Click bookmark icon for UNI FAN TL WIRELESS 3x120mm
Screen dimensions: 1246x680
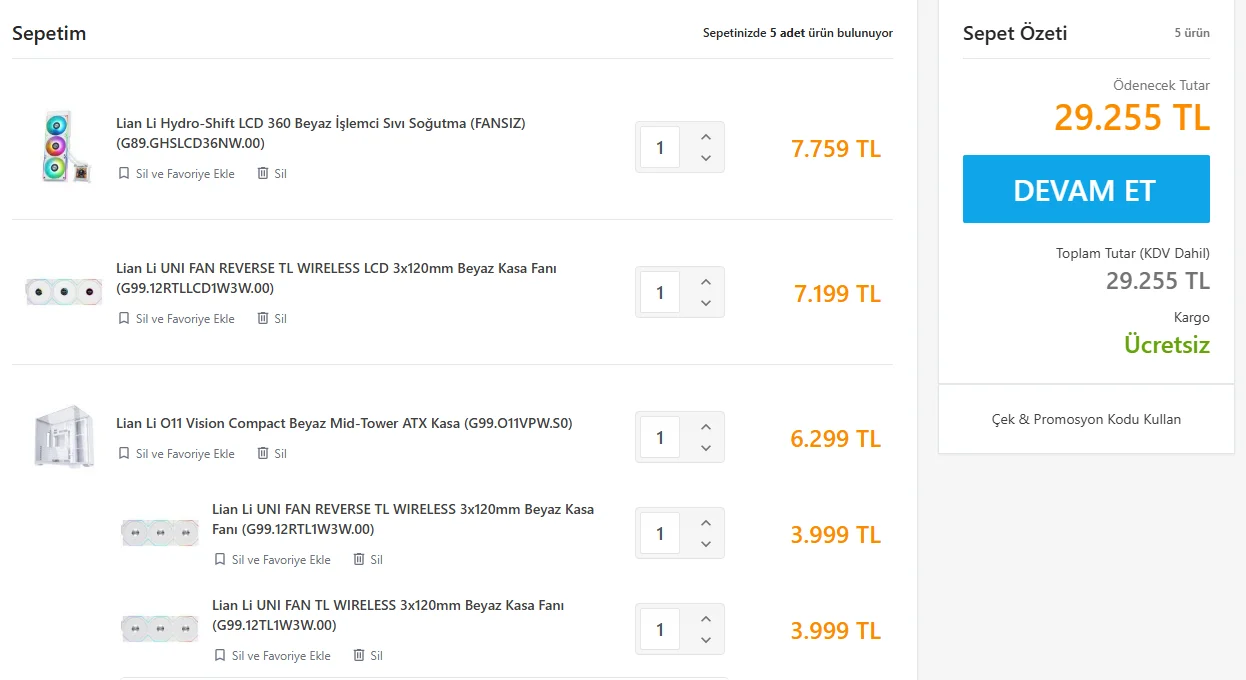click(x=220, y=655)
